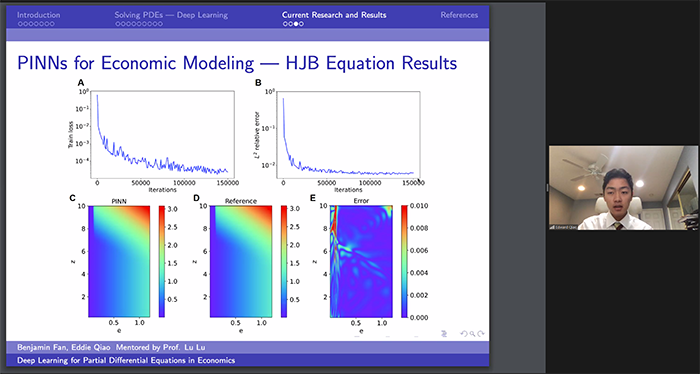The image size is (700, 374).
Task: Click the 'Reference' heatmap title
Action: (x=241, y=201)
